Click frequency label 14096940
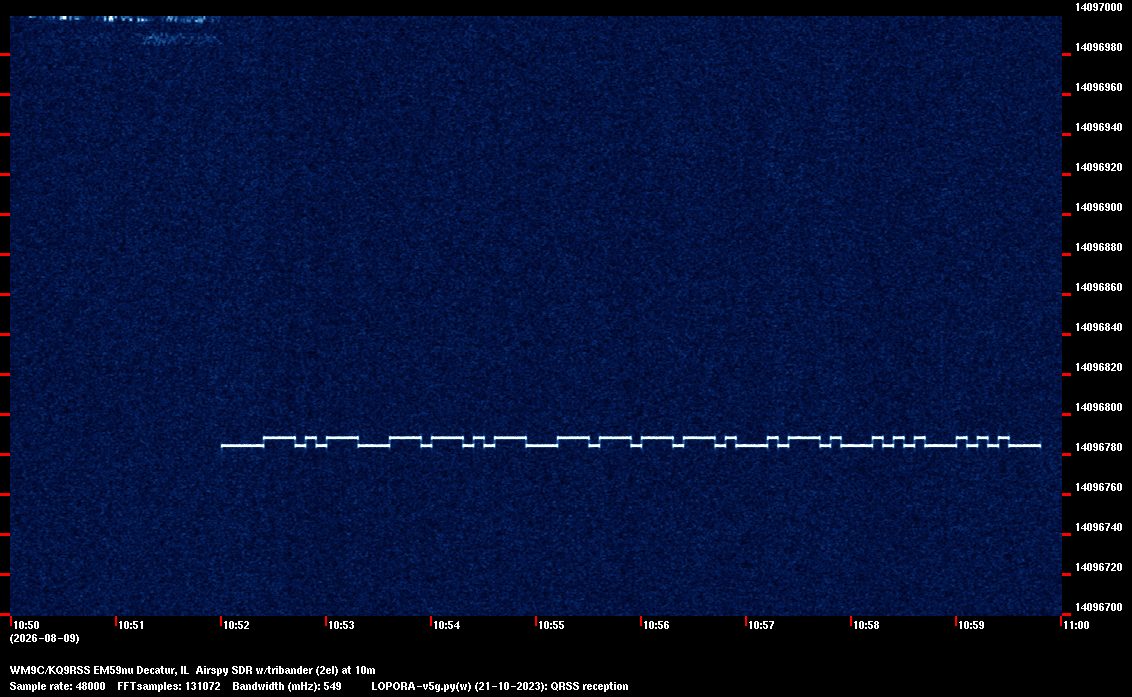The width and height of the screenshot is (1132, 697). [x=1099, y=127]
